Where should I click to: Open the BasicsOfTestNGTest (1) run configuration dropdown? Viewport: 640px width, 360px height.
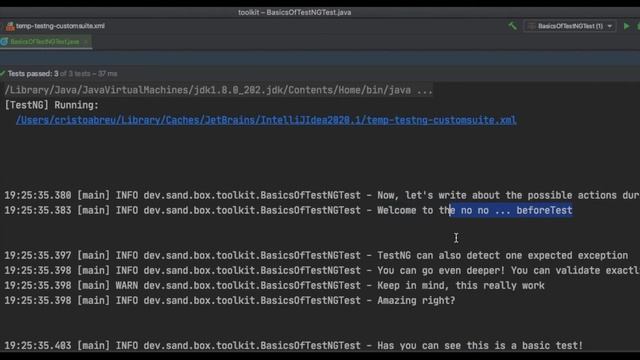point(570,26)
